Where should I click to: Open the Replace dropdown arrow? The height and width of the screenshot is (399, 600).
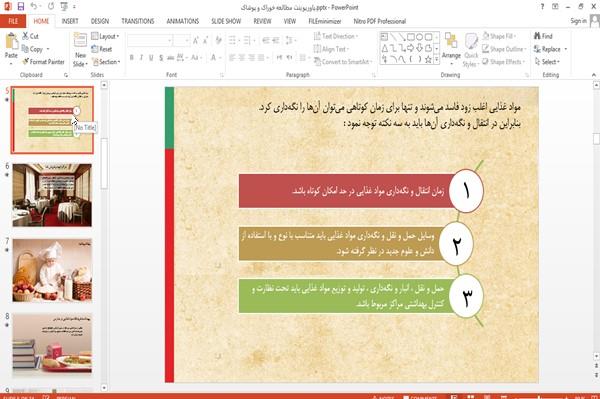(566, 49)
